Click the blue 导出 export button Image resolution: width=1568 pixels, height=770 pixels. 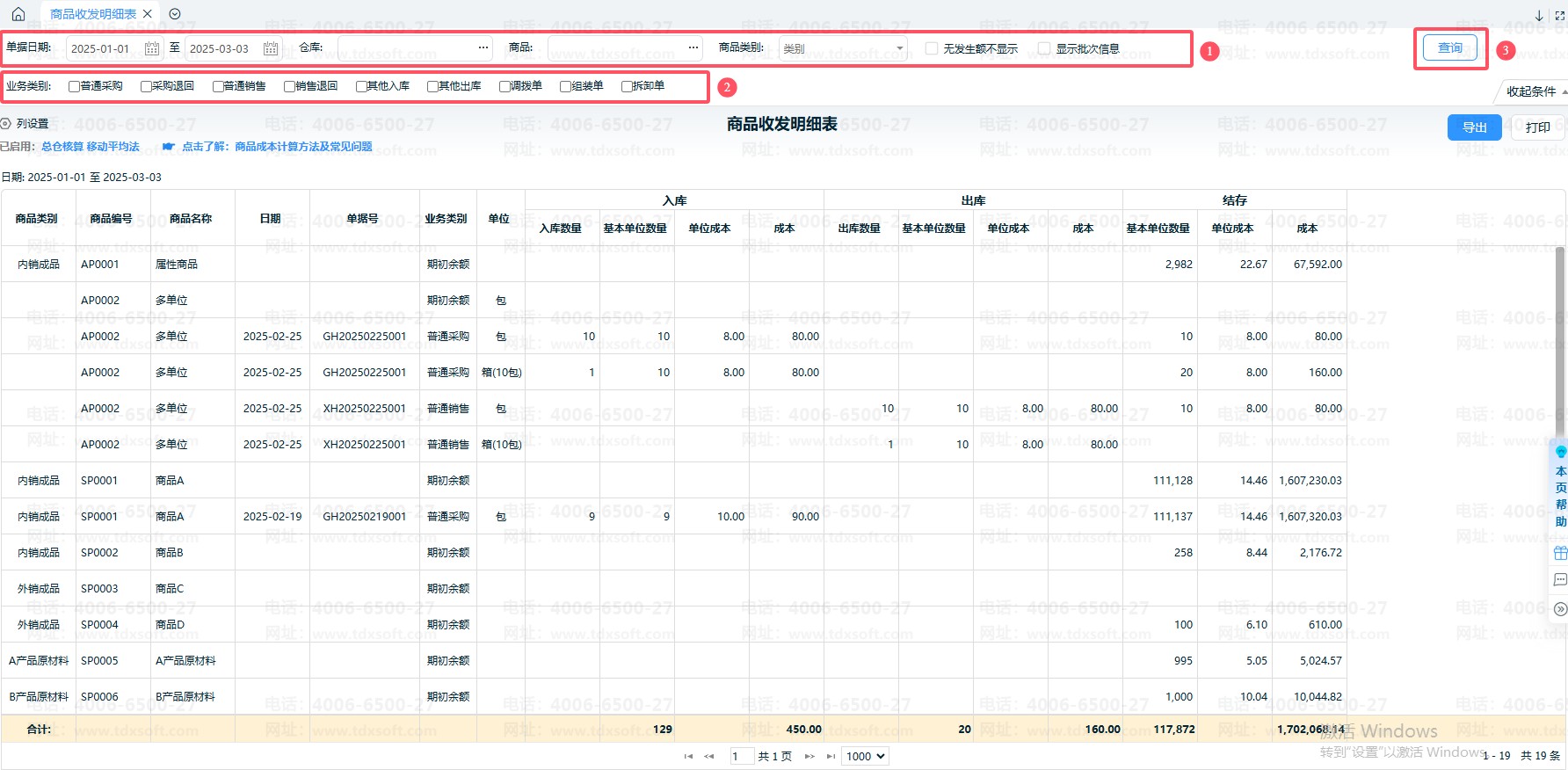1474,127
